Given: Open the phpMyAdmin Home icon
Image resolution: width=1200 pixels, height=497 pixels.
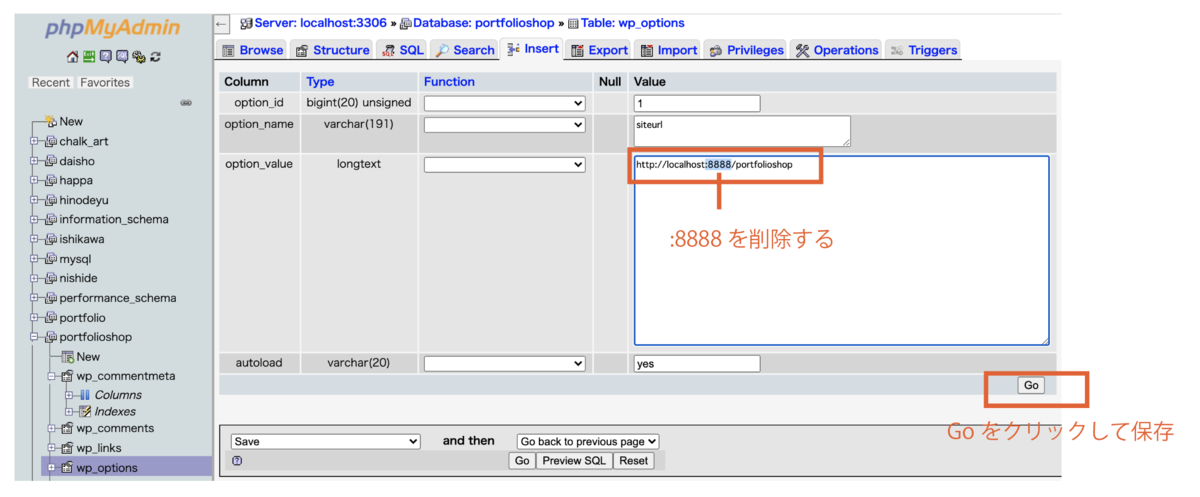Looking at the screenshot, I should pos(73,57).
